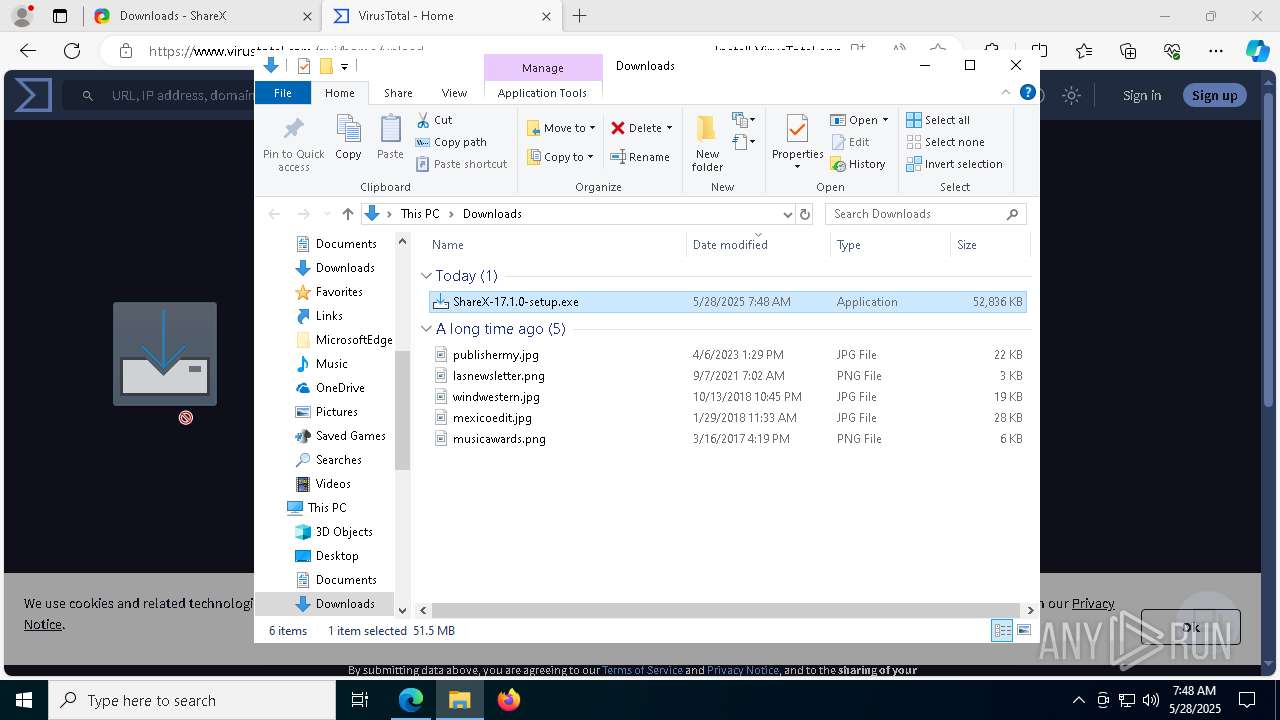Switch to large icons view
The width and height of the screenshot is (1280, 720).
[1024, 630]
